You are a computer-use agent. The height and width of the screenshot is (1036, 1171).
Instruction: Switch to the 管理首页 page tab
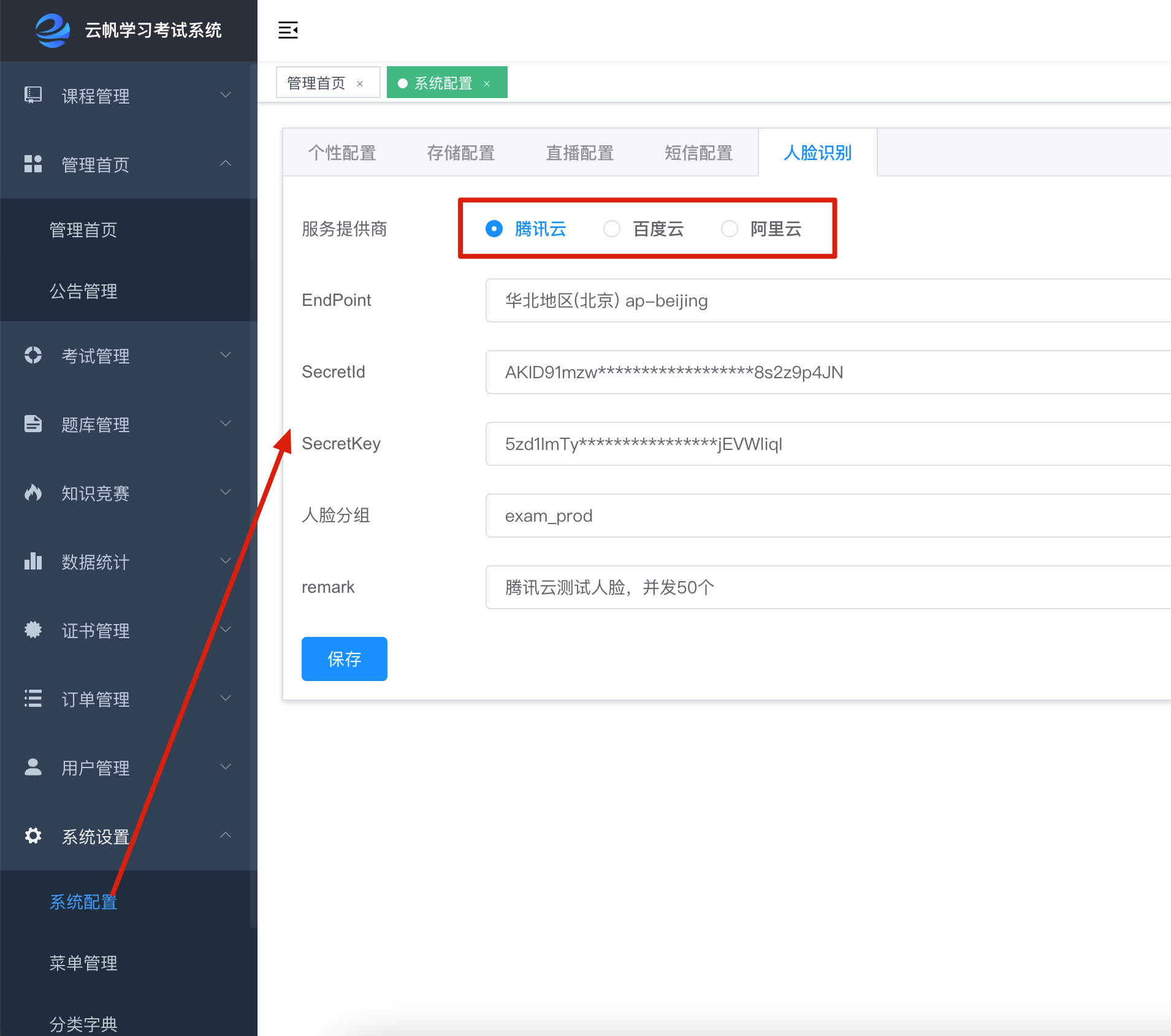(328, 83)
